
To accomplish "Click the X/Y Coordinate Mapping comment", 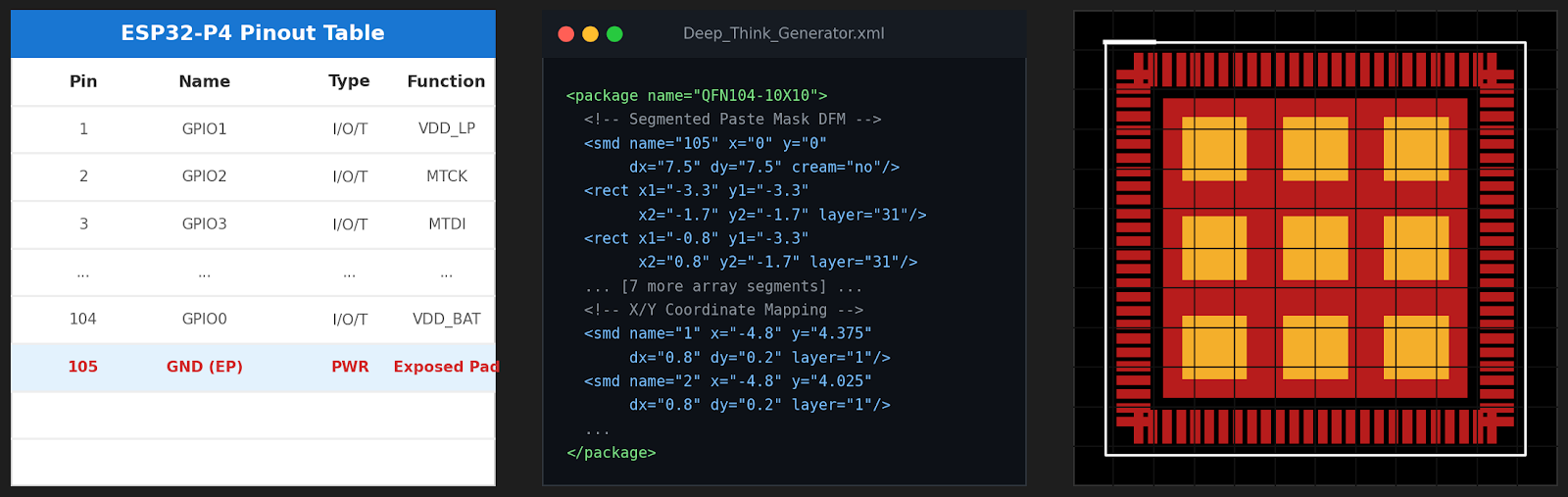I will pyautogui.click(x=723, y=310).
